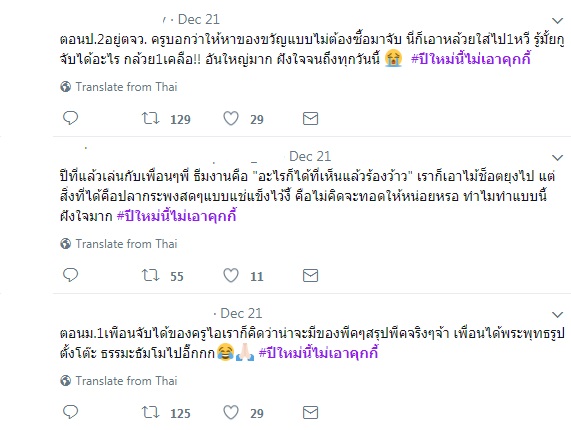Send the first tweet via direct message
This screenshot has width=571, height=430.
point(310,119)
